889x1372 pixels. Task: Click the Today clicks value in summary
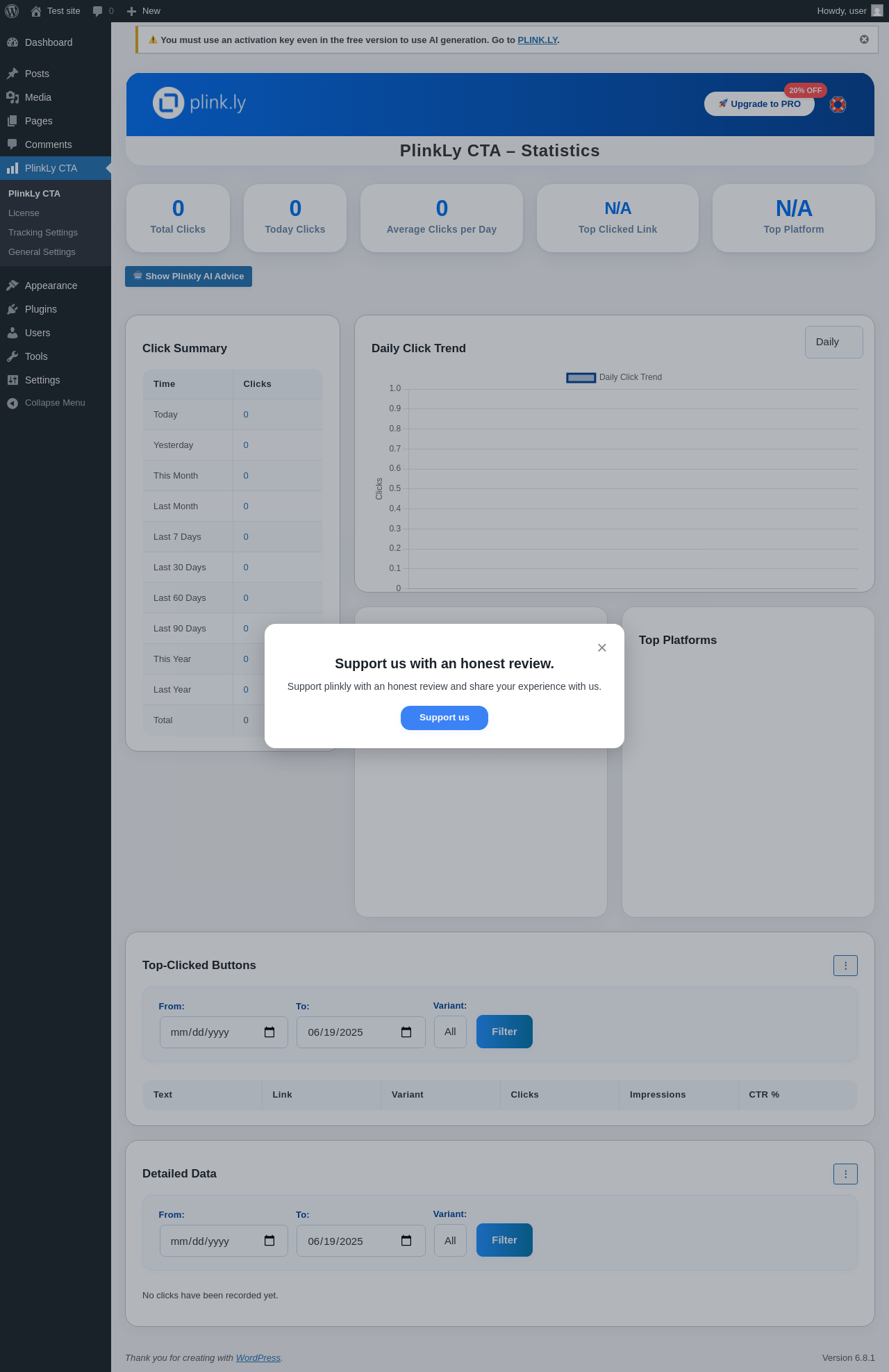[x=246, y=415]
